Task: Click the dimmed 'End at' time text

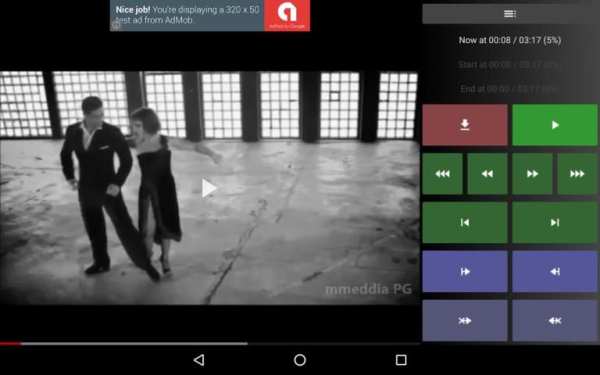Action: pyautogui.click(x=510, y=89)
